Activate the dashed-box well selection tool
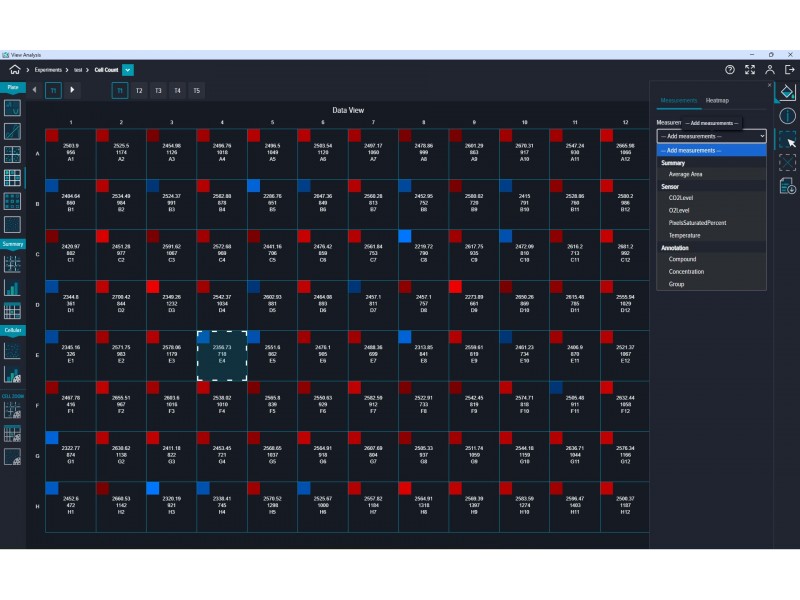 [x=787, y=139]
